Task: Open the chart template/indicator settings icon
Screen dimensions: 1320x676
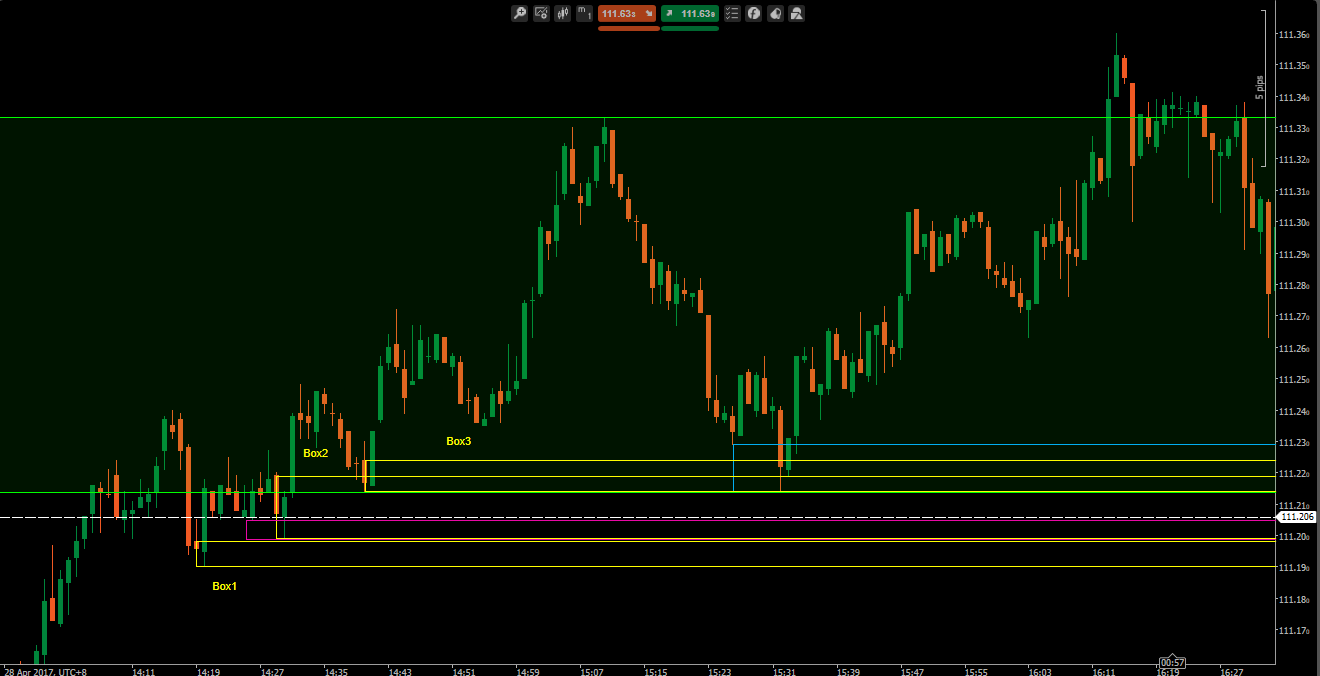Action: tap(541, 13)
